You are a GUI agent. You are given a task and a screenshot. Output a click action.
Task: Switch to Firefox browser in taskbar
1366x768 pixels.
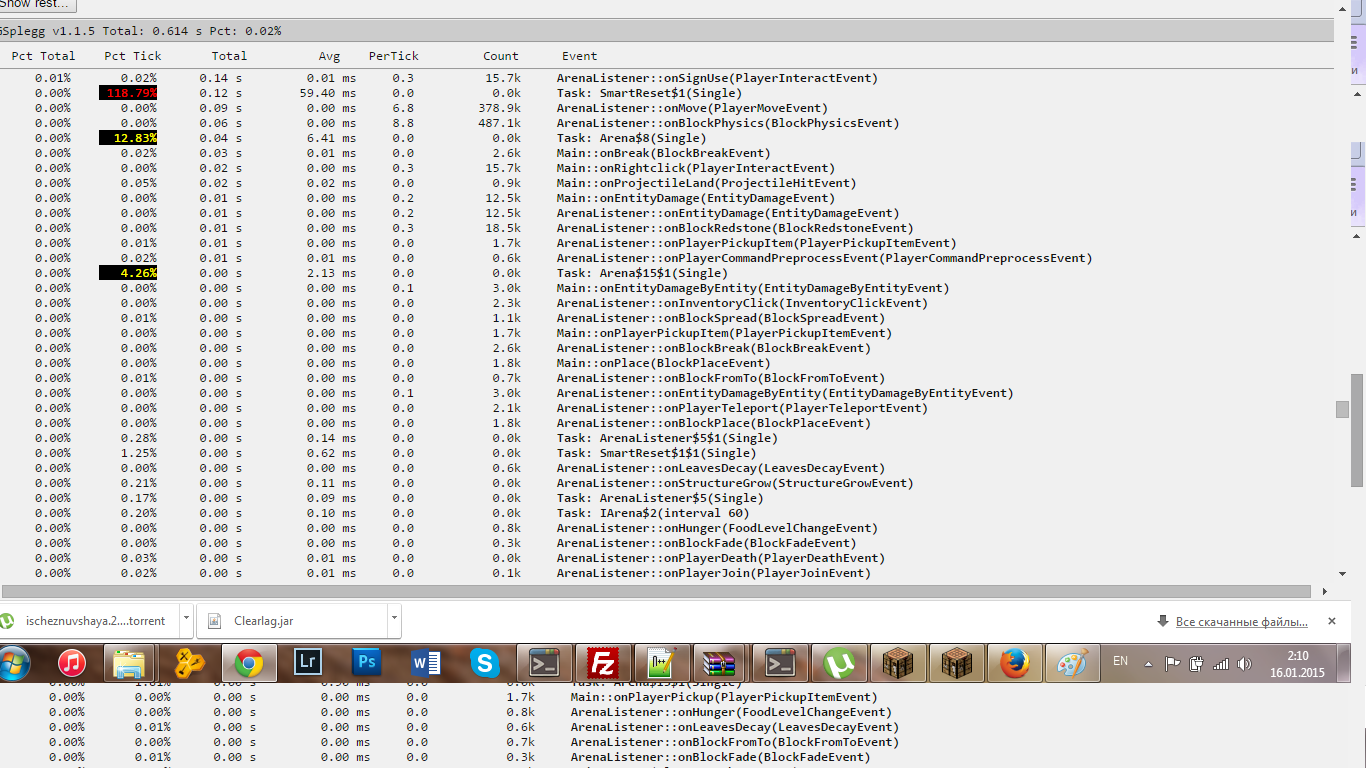coord(1014,663)
